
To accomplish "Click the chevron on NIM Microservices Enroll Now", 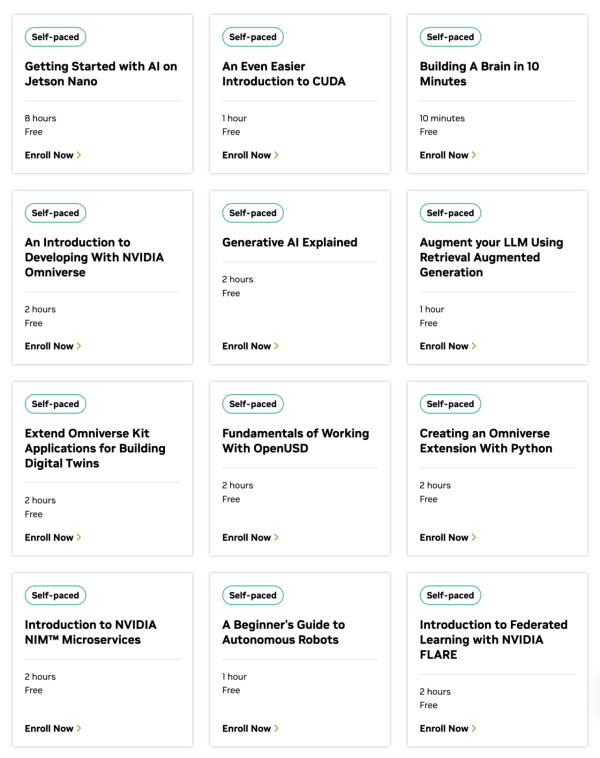I will click(x=79, y=728).
